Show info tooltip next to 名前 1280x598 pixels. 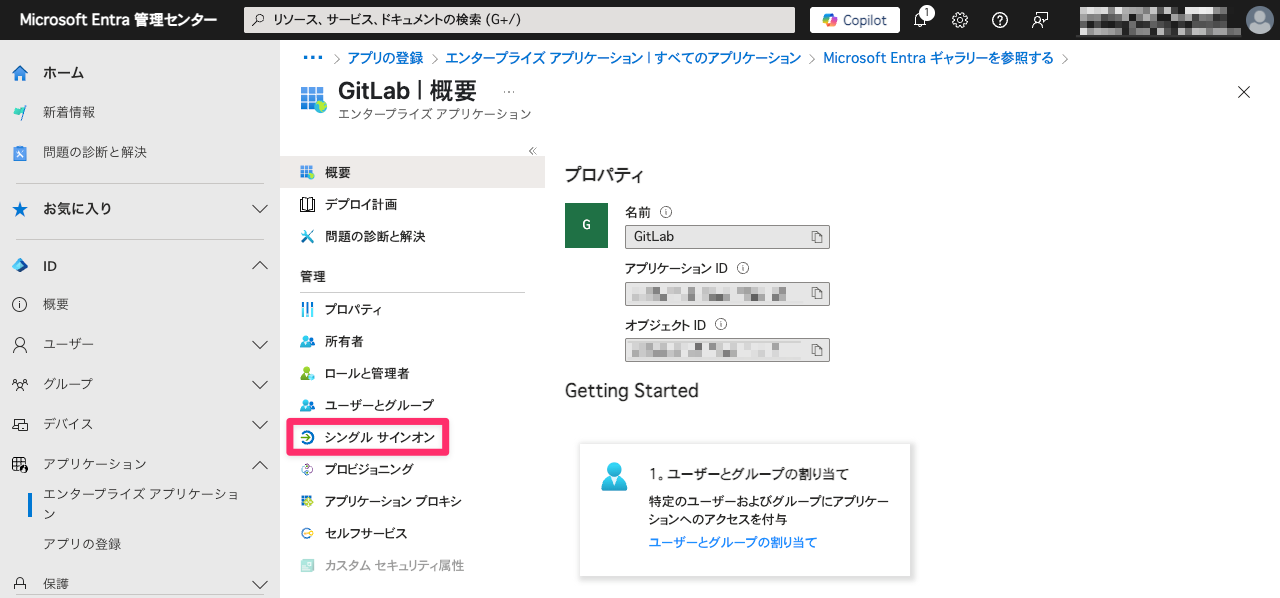point(666,212)
